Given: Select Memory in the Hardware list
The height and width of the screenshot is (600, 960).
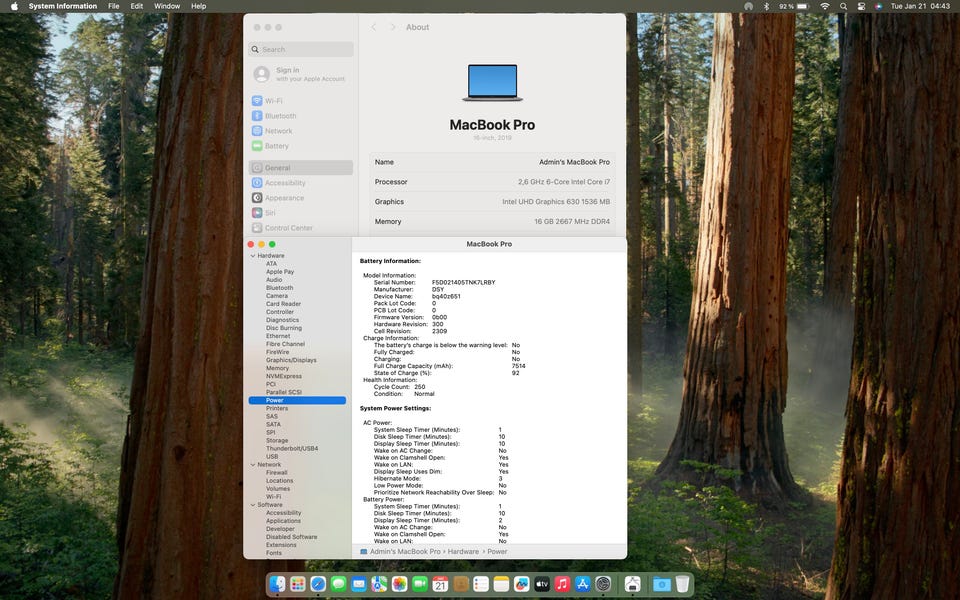Looking at the screenshot, I should pyautogui.click(x=277, y=368).
